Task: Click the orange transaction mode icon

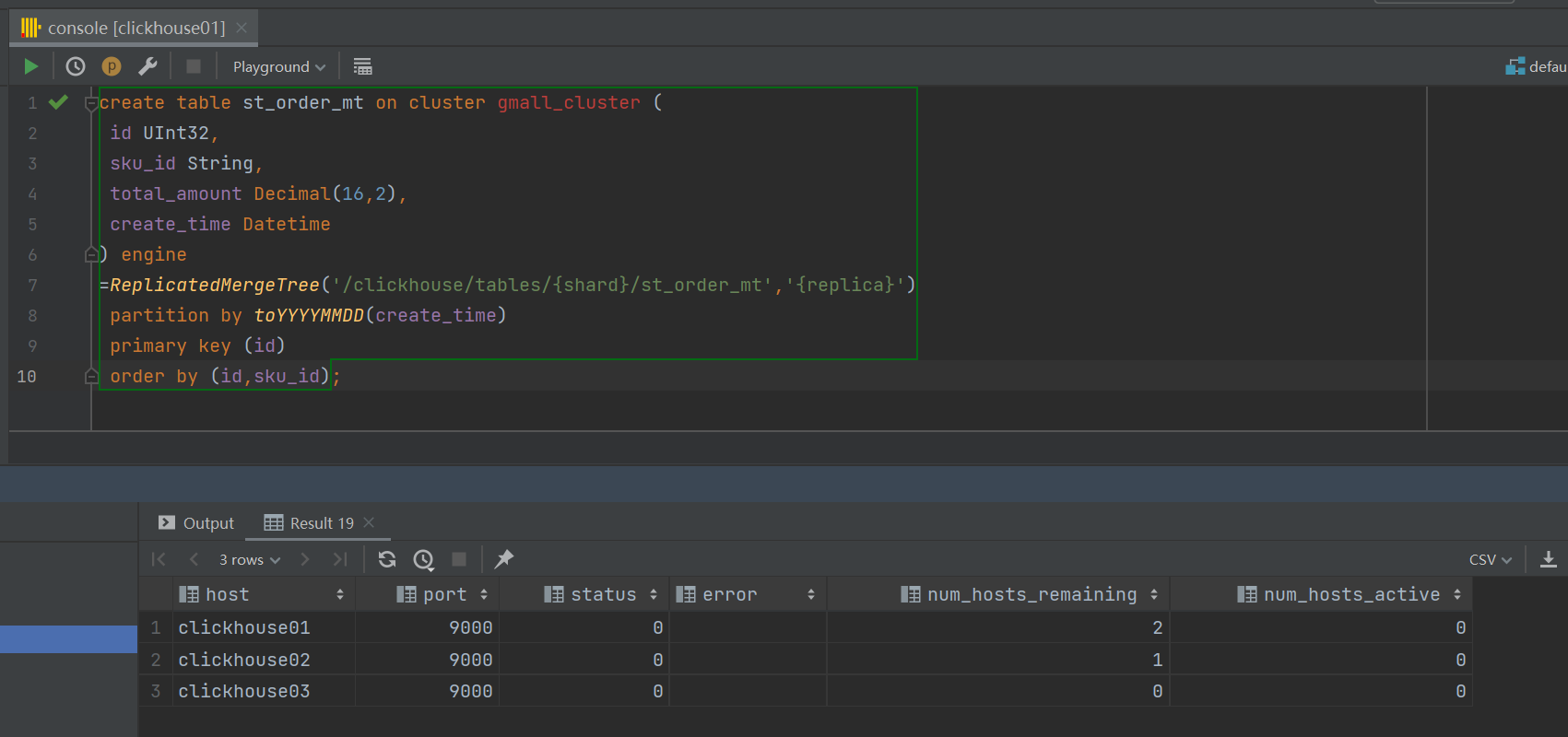Action: [112, 66]
